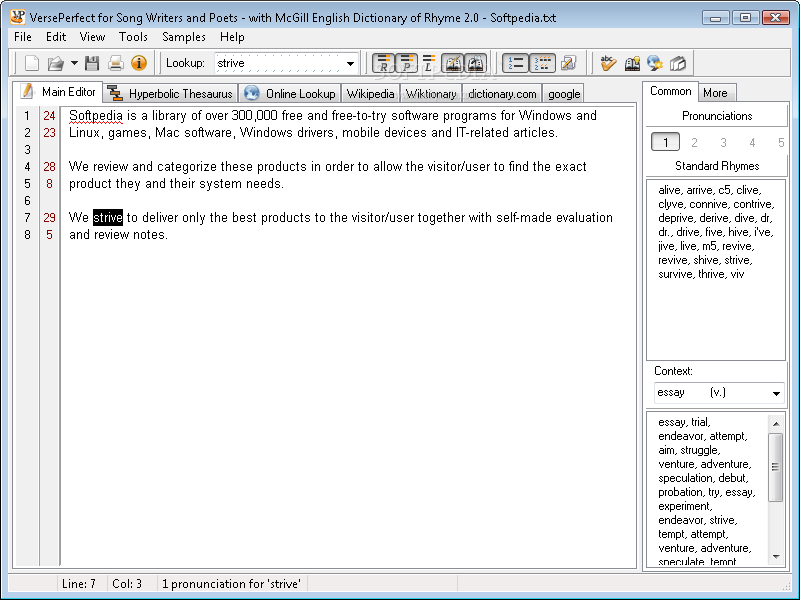Click the synonyms list scroll up arrow
Image resolution: width=800 pixels, height=600 pixels.
coord(776,423)
